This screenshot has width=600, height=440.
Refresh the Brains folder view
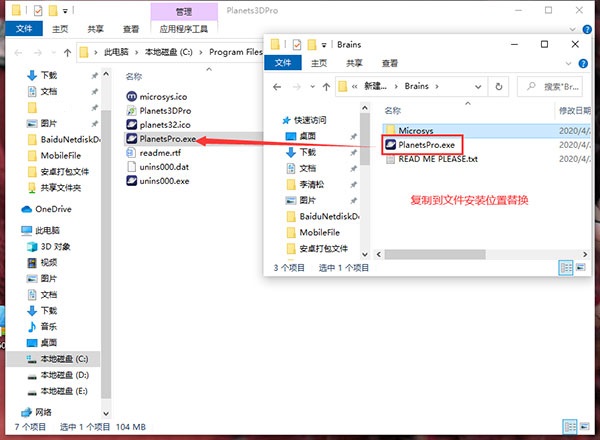tap(499, 87)
